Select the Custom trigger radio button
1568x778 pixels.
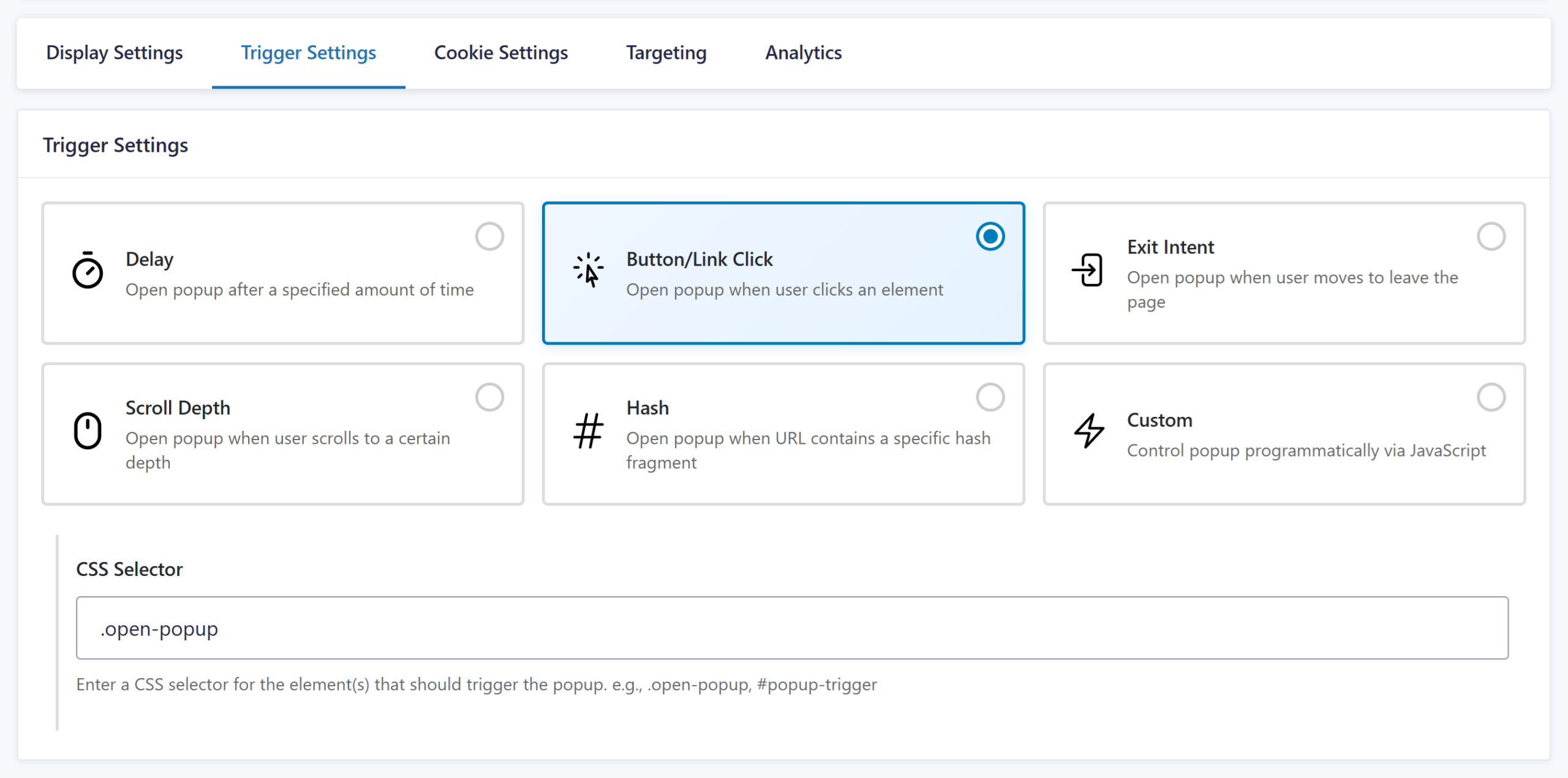tap(1491, 397)
